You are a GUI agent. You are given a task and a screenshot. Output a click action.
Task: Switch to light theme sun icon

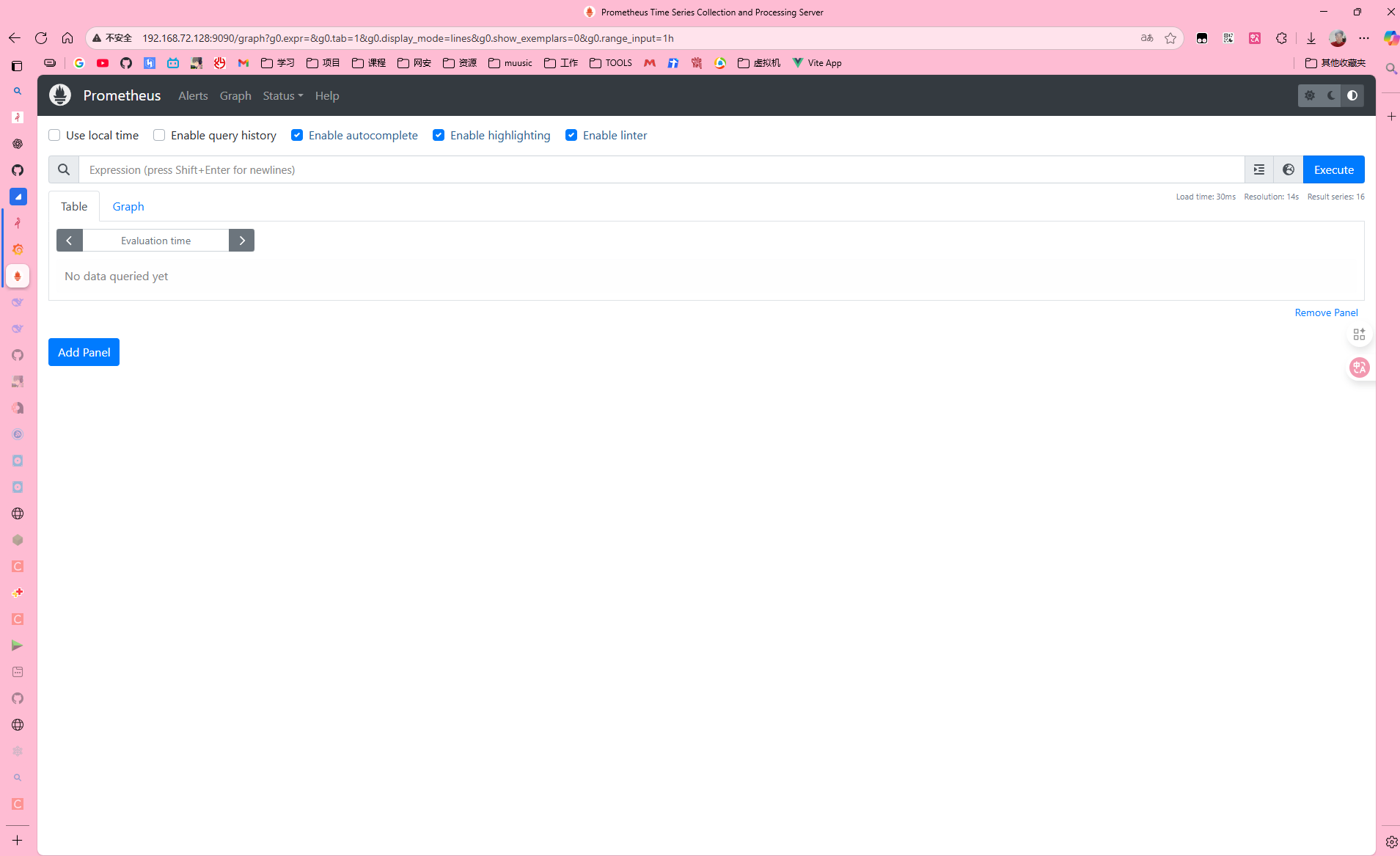click(x=1310, y=95)
